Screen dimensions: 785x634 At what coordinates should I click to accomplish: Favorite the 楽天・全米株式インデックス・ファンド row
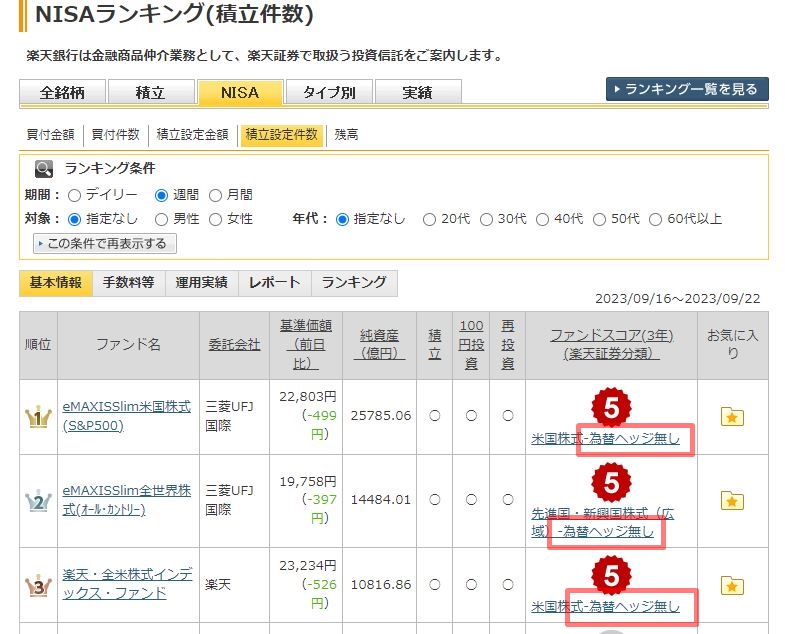732,586
